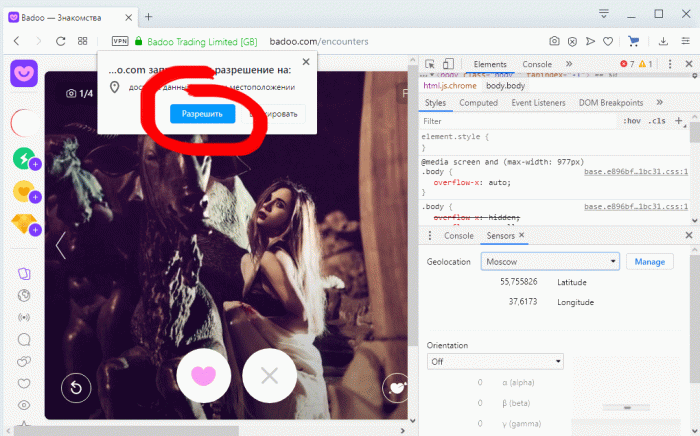Close the Sensors drawer tab
The width and height of the screenshot is (700, 436).
tap(521, 235)
